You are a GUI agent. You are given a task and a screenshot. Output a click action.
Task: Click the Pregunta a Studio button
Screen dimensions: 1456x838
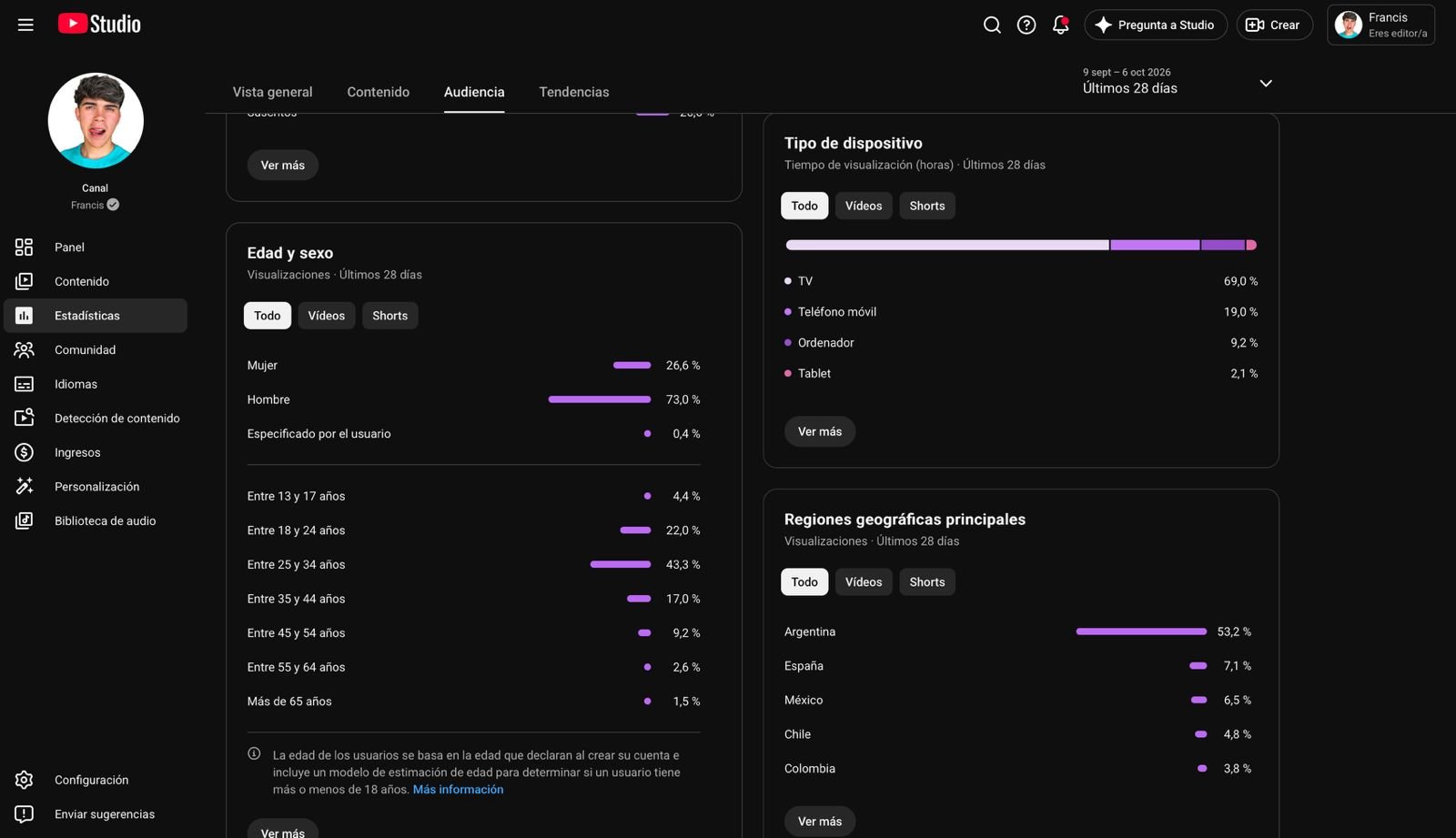pos(1156,25)
